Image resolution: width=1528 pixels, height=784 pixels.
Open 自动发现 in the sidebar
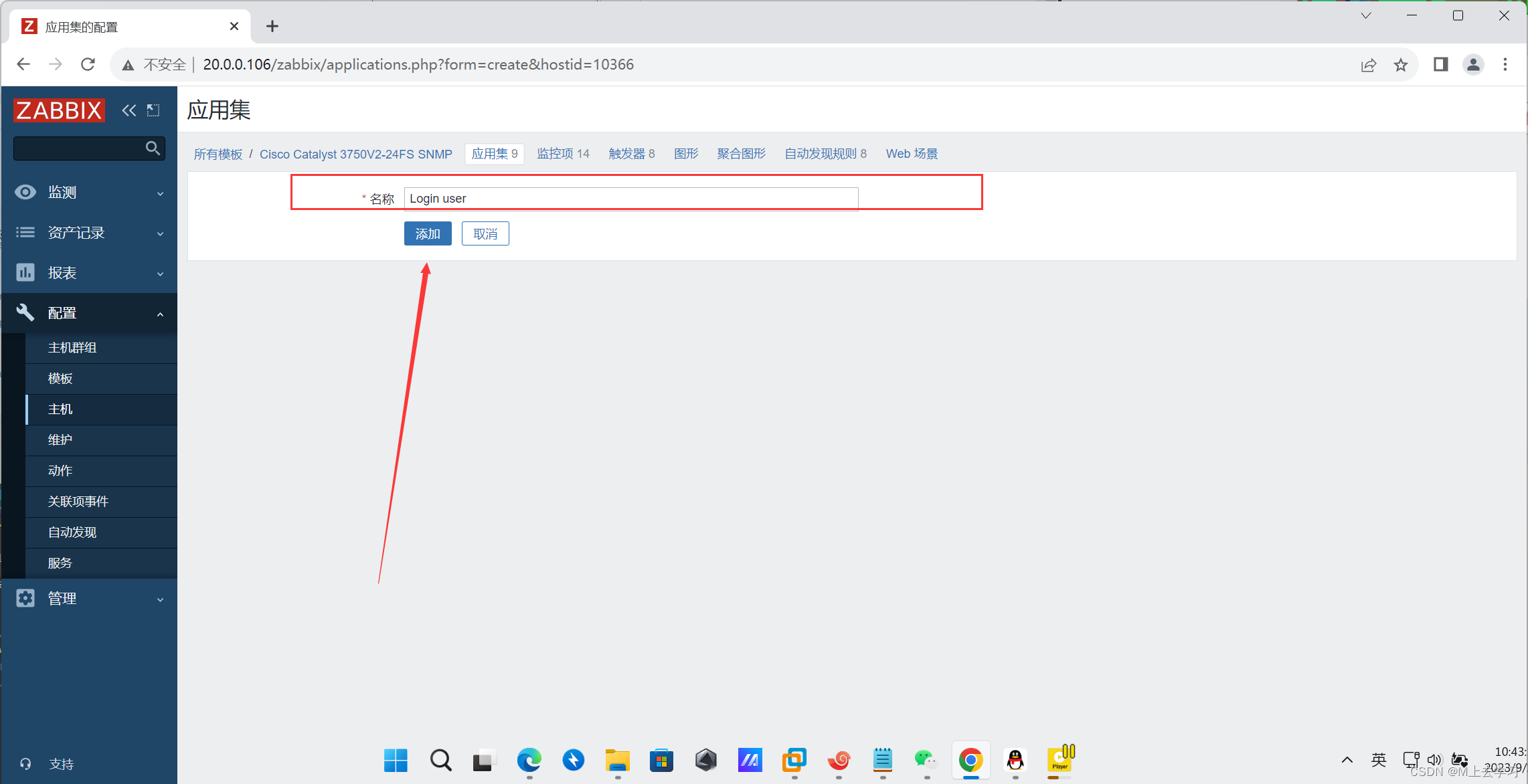point(72,532)
